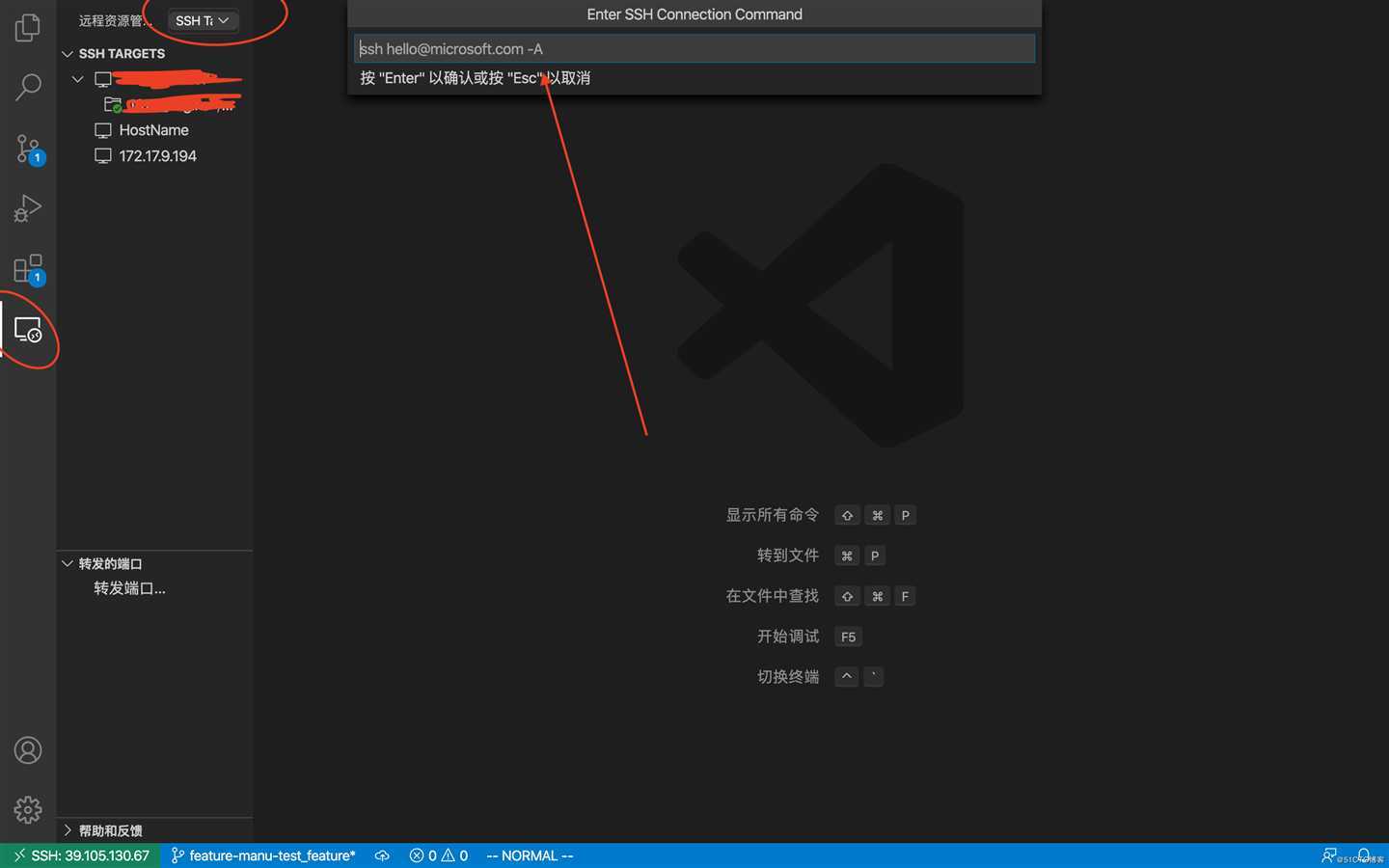Click the cloud publish sync icon in status bar

pos(382,855)
